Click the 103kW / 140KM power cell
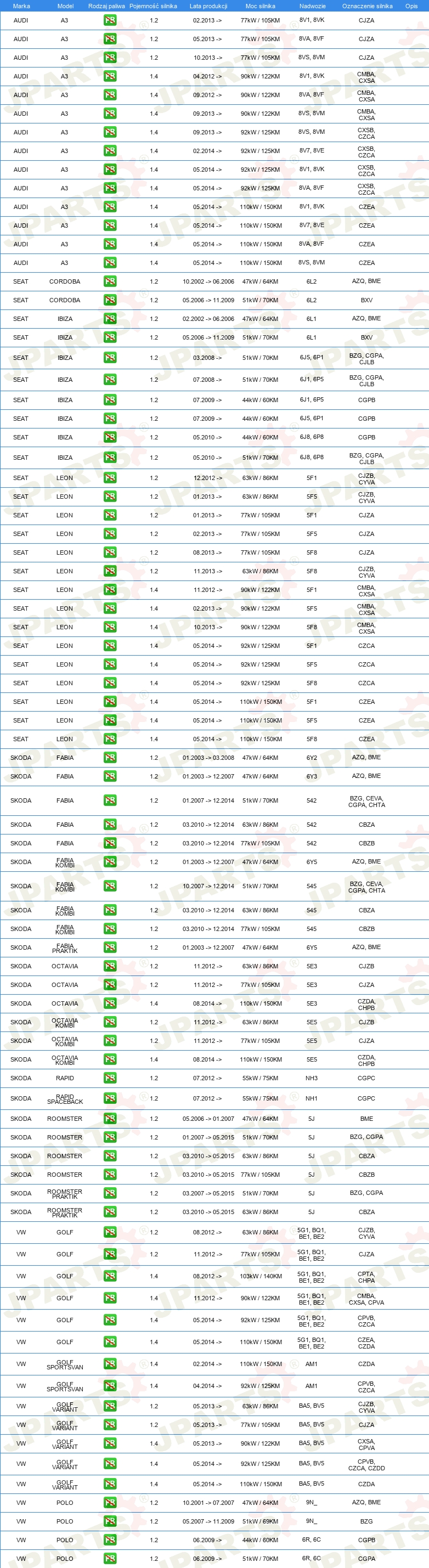The height and width of the screenshot is (1568, 429). tap(261, 1277)
